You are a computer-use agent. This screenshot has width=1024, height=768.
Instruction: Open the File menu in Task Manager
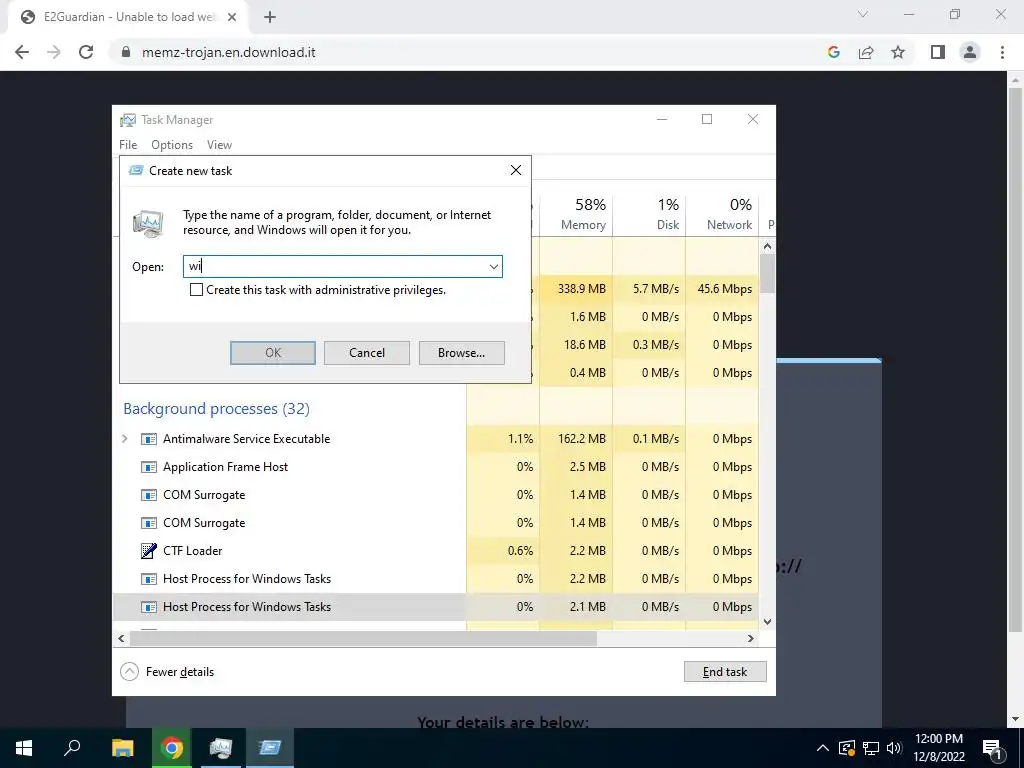[128, 145]
